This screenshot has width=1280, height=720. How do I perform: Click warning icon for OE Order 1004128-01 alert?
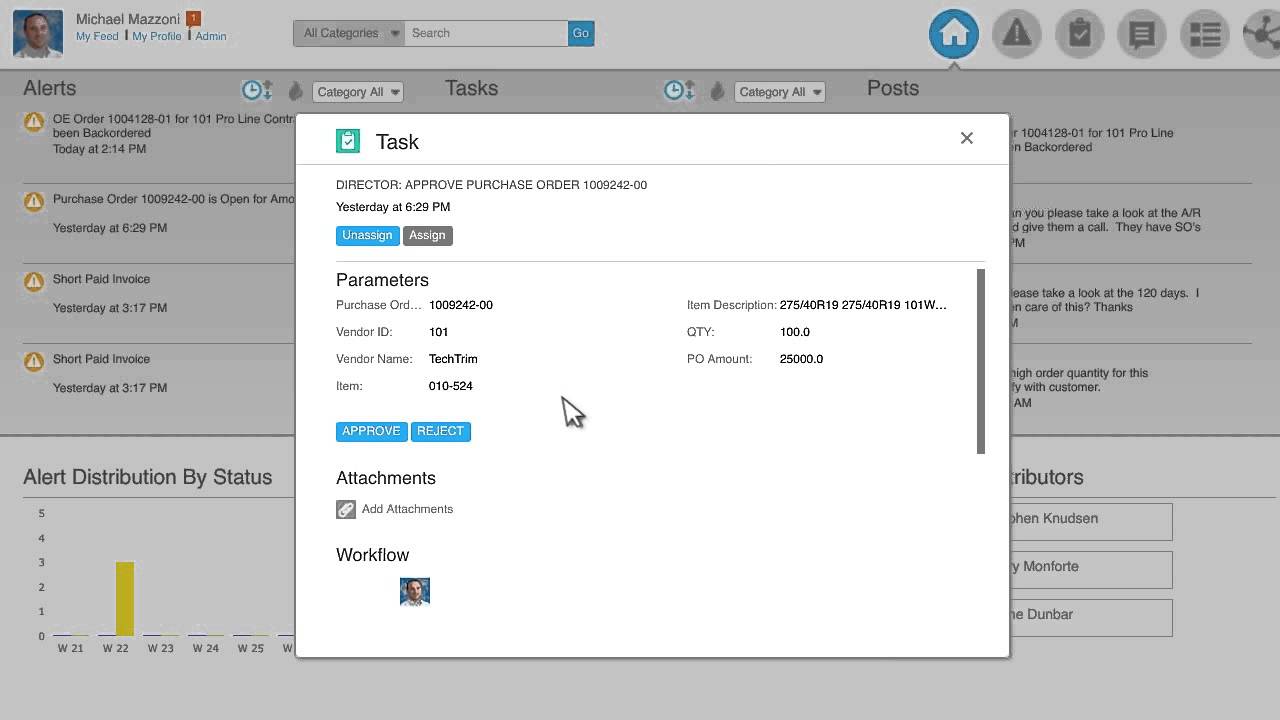[x=34, y=121]
